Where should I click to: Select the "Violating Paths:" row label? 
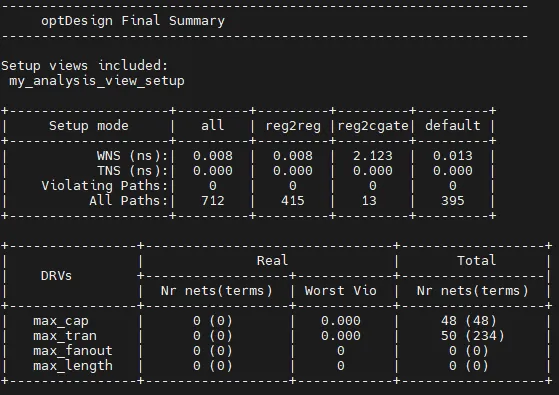[x=104, y=186]
